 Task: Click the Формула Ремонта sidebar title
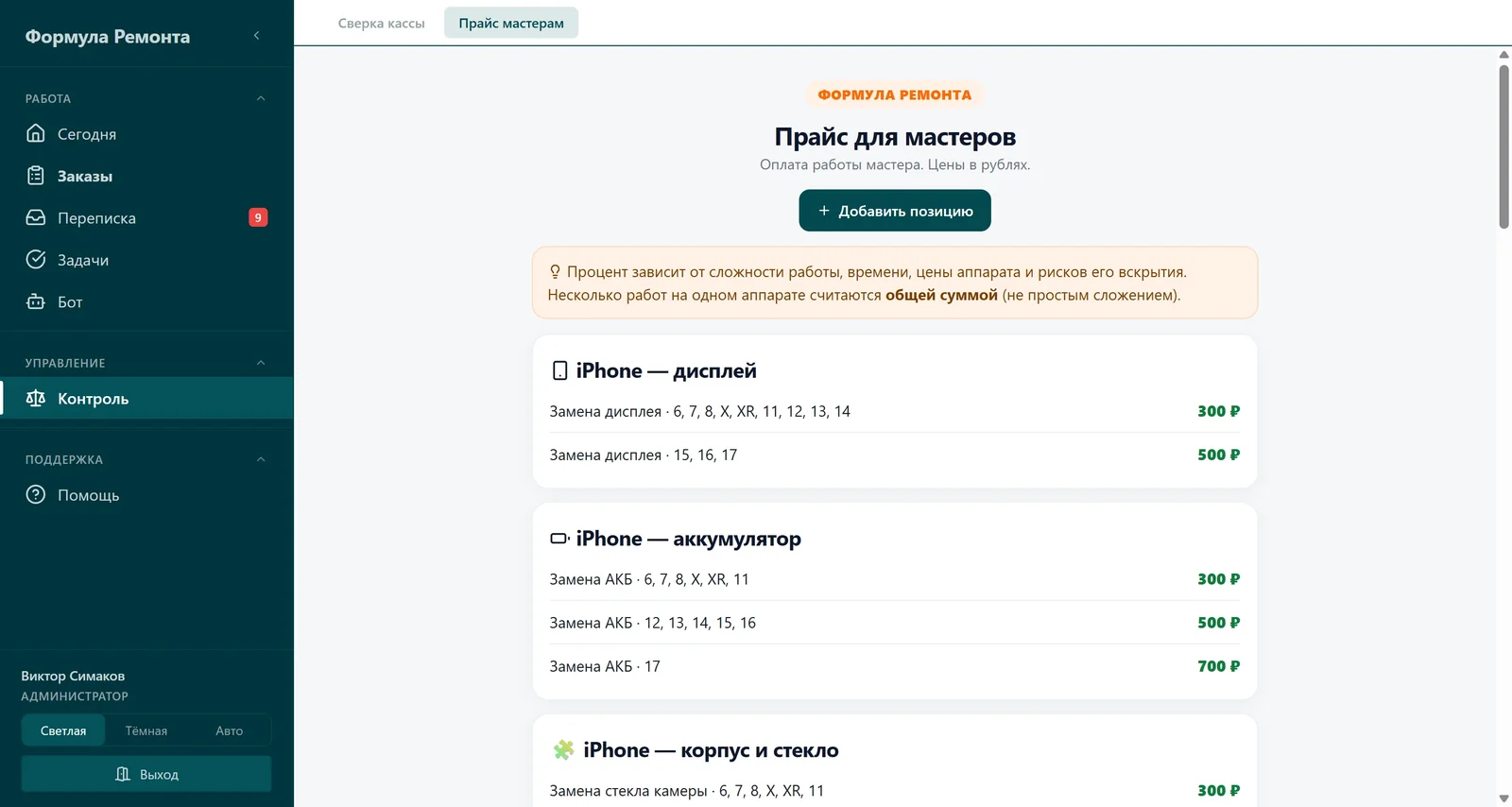[x=108, y=36]
